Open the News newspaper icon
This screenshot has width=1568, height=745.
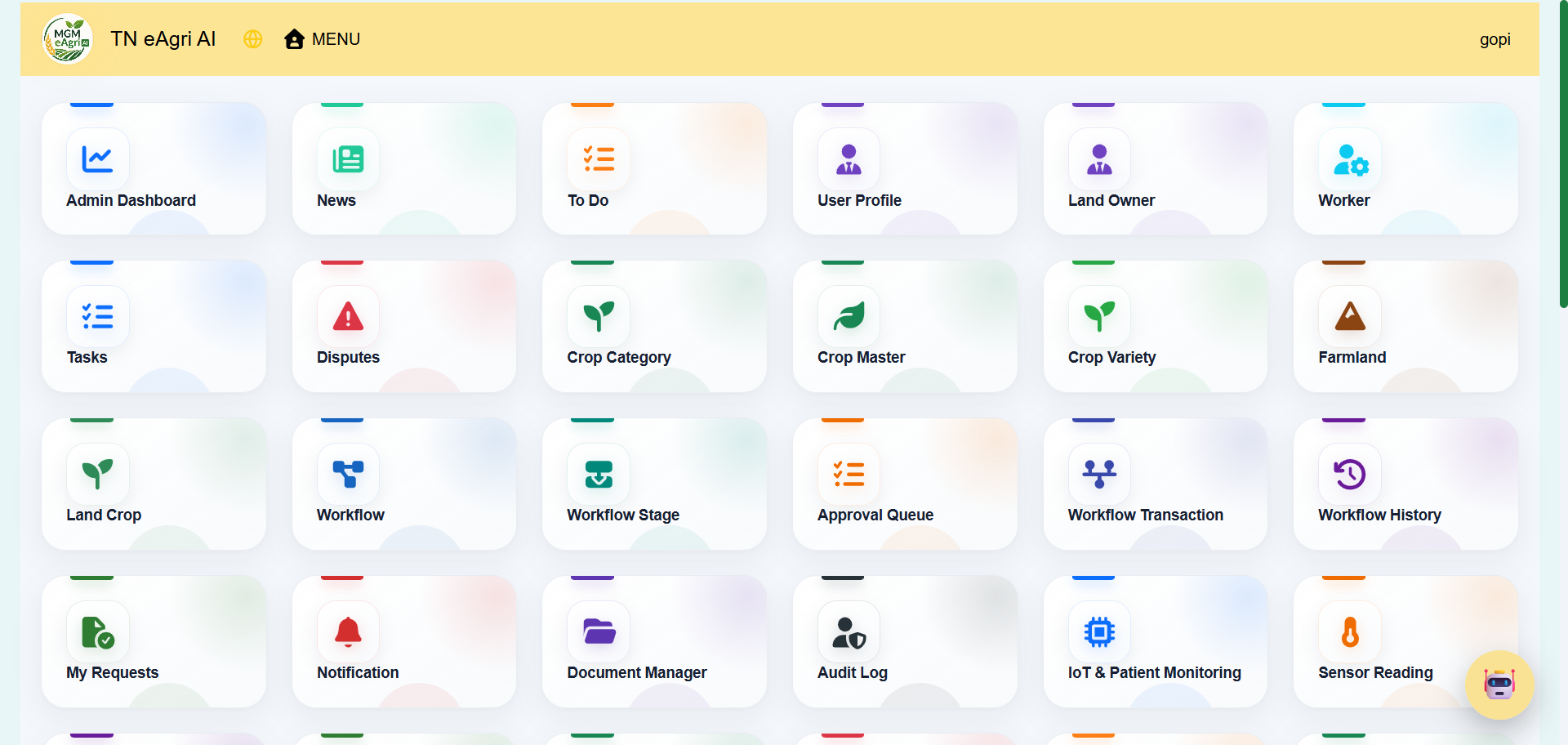(x=348, y=158)
